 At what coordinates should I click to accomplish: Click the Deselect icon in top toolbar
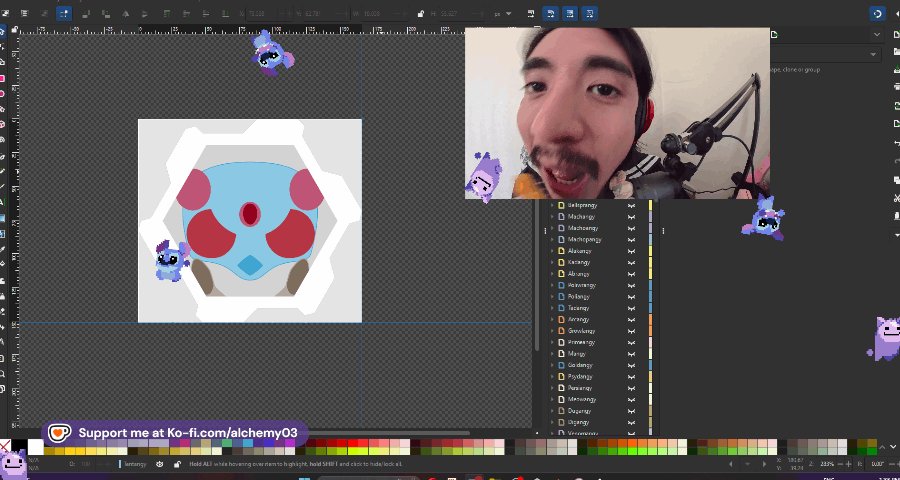pyautogui.click(x=44, y=13)
